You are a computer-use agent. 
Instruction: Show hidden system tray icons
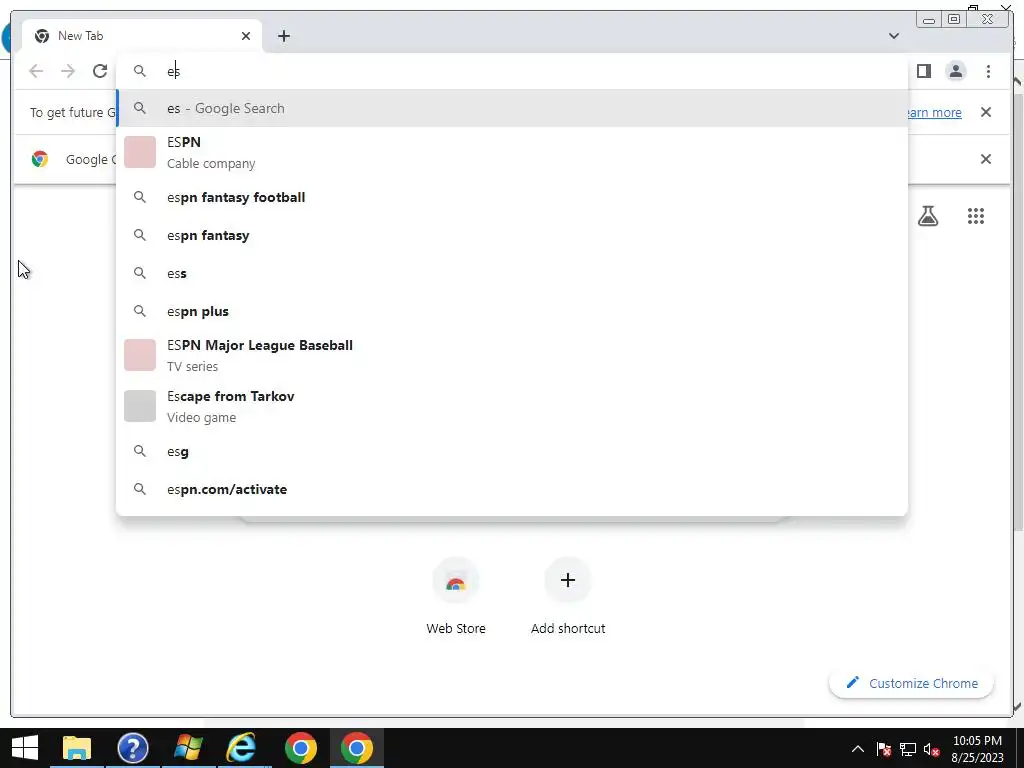point(858,749)
